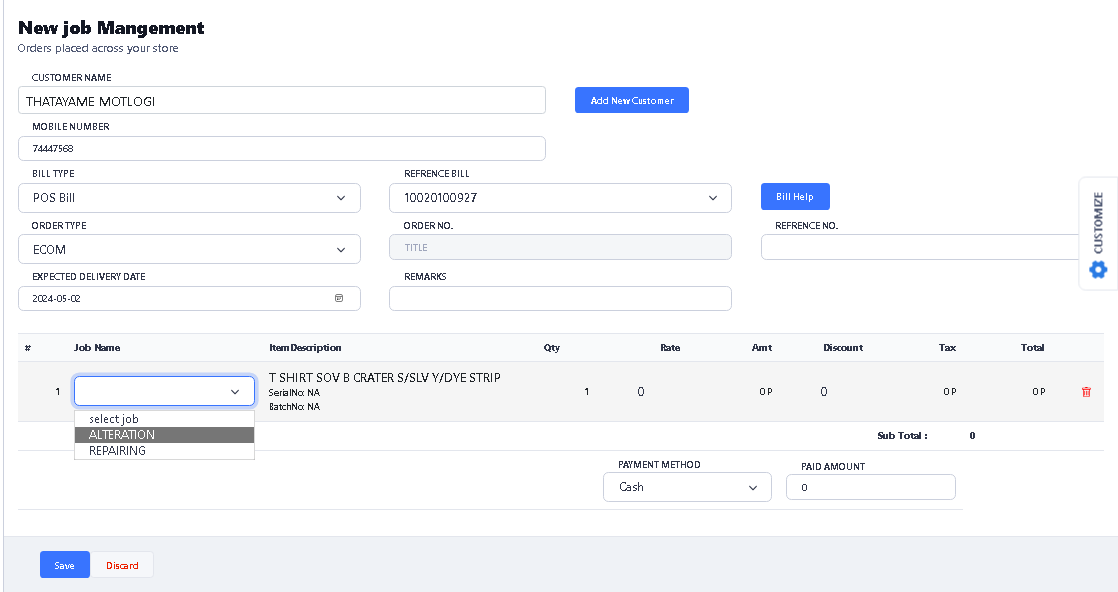Viewport: 1118px width, 592px height.
Task: Save the new job
Action: (64, 565)
